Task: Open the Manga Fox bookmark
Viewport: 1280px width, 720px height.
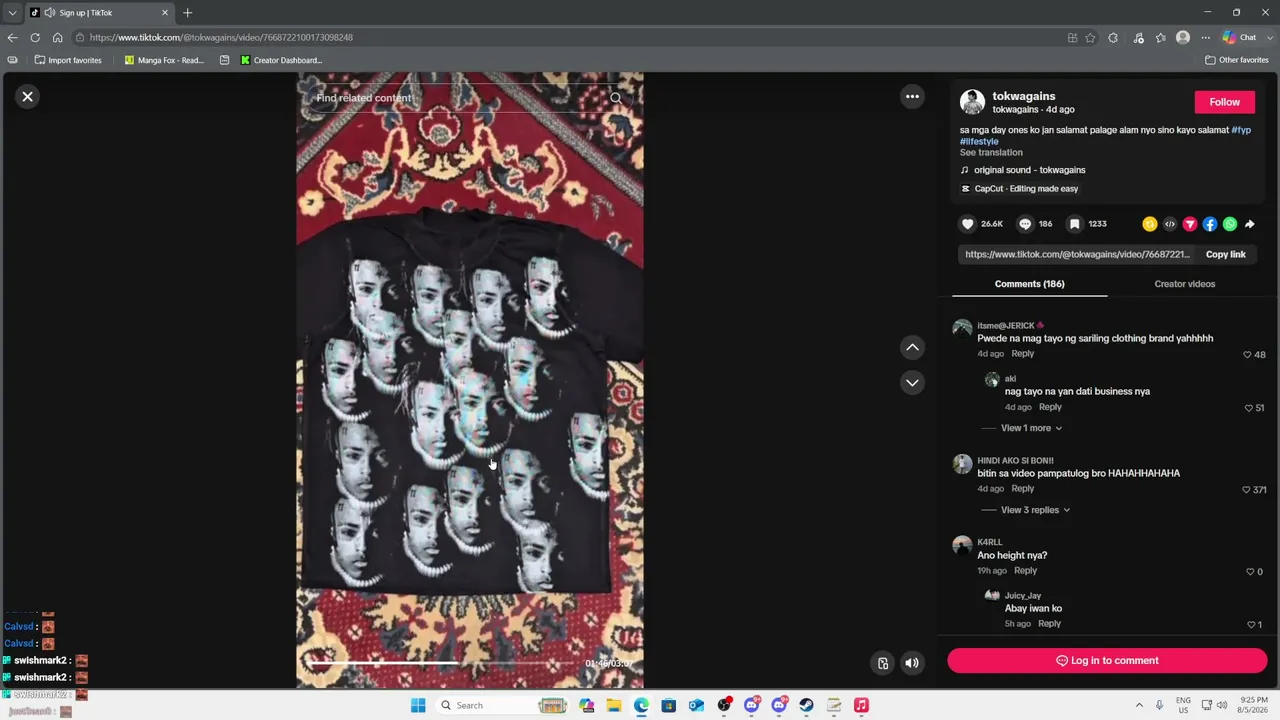Action: (164, 60)
